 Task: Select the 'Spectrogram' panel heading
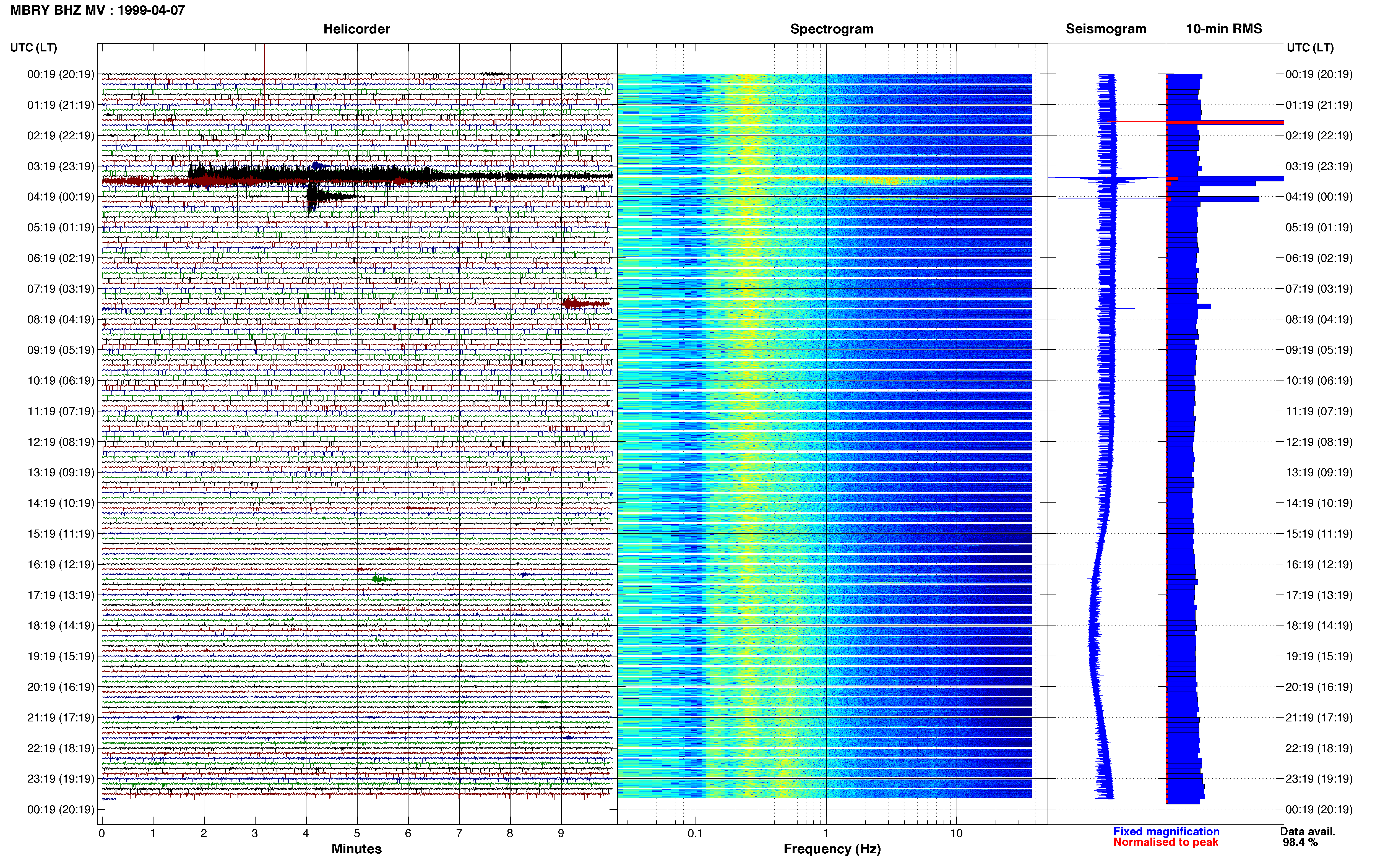tap(832, 29)
